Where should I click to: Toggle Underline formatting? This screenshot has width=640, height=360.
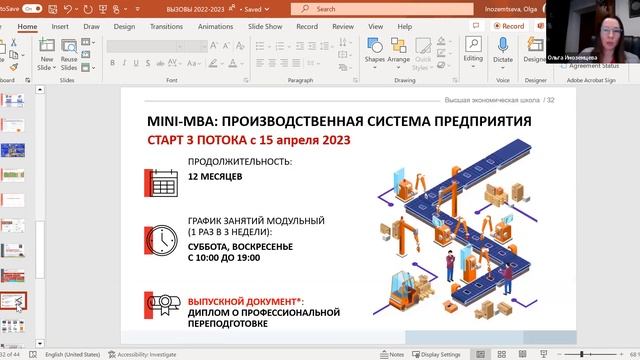click(x=136, y=63)
